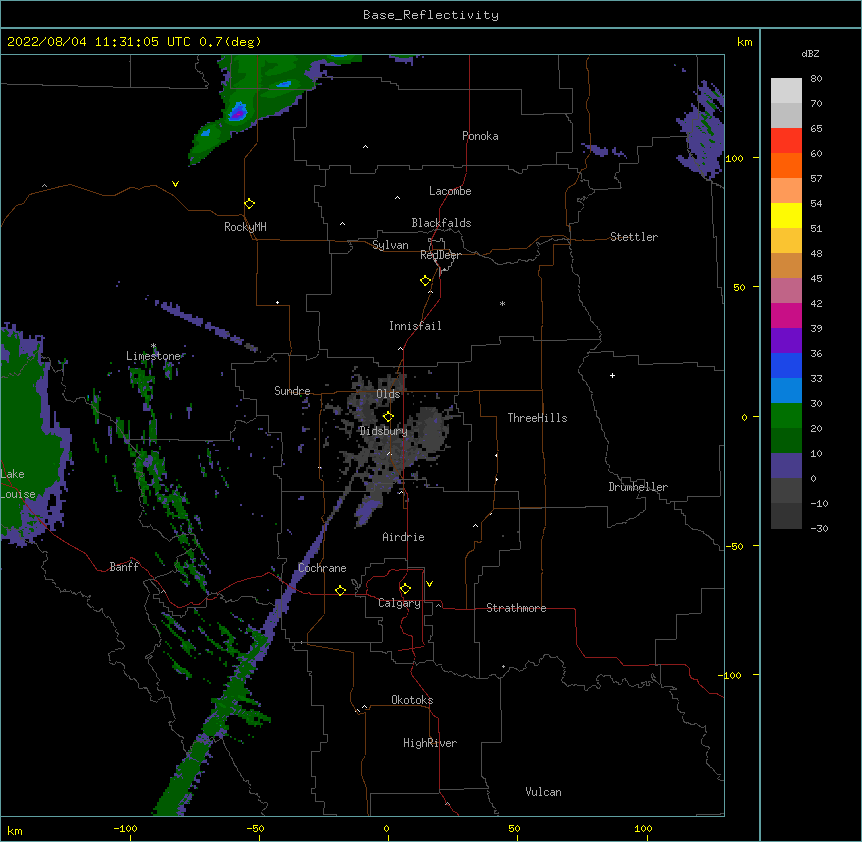
Task: Select the 36 dBZ blue legend swatch
Action: click(786, 365)
